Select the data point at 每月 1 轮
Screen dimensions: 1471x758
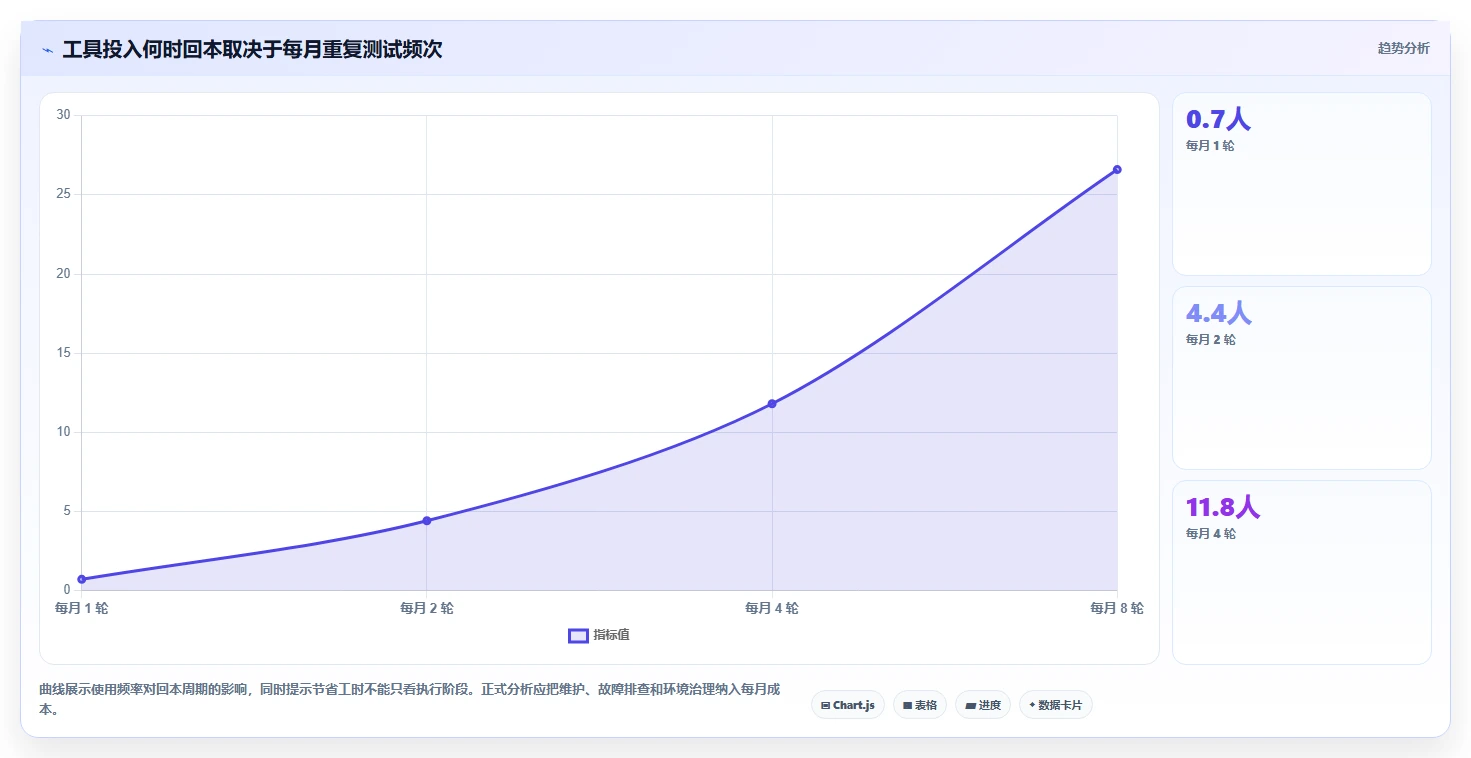point(81,579)
